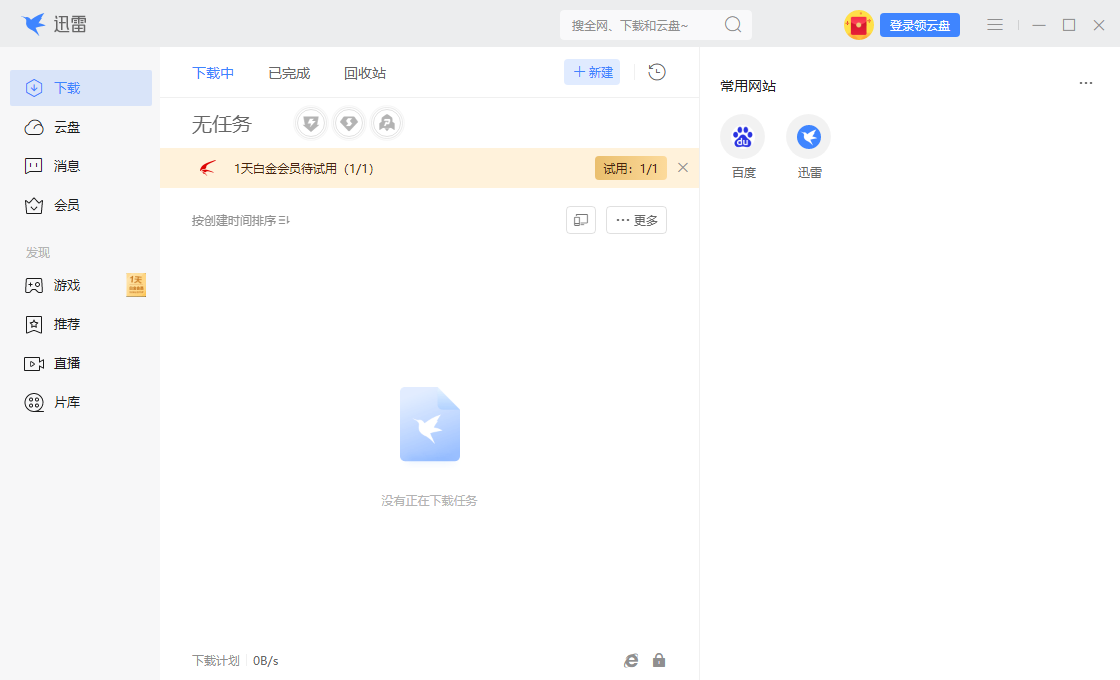This screenshot has width=1120, height=680.
Task: Click the 新建 new task button
Action: pyautogui.click(x=591, y=71)
